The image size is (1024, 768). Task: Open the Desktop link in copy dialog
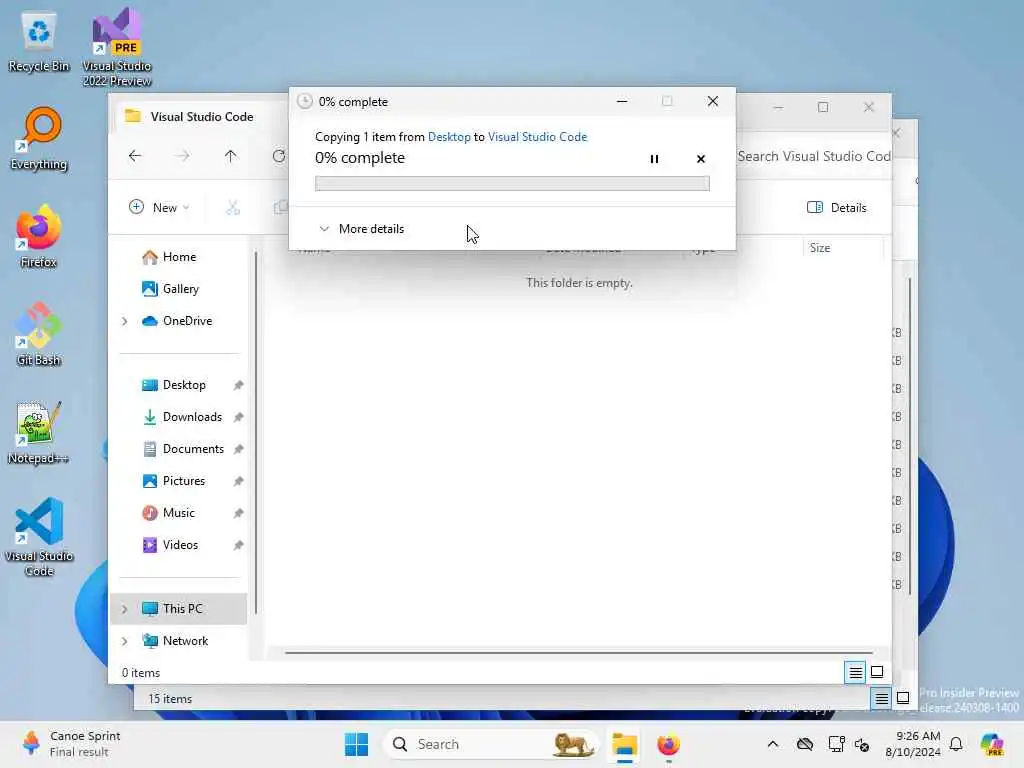tap(449, 136)
